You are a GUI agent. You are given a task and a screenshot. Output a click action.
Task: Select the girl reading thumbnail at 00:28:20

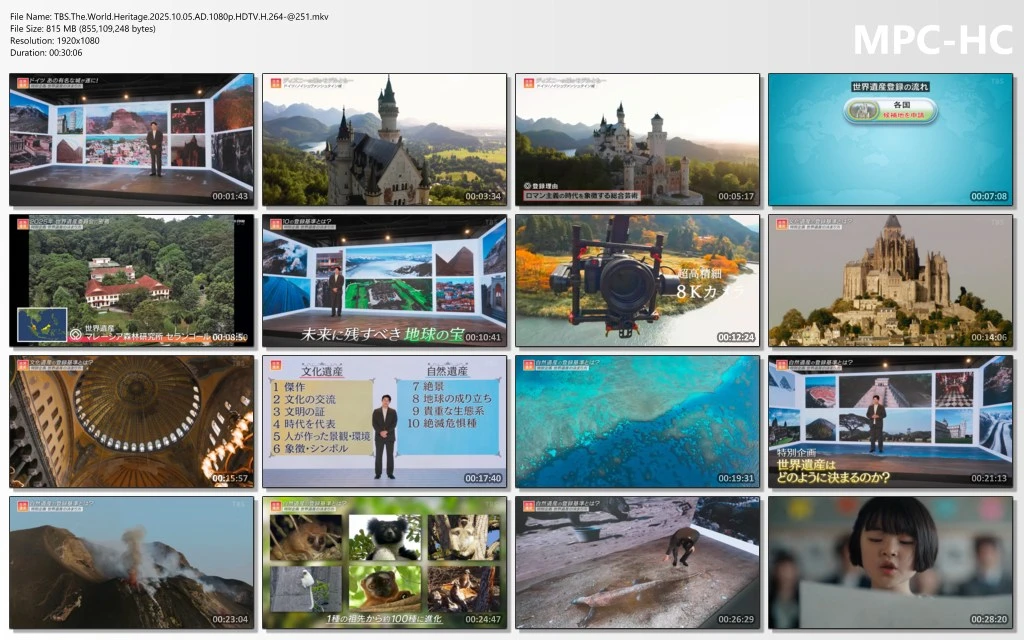pos(890,562)
